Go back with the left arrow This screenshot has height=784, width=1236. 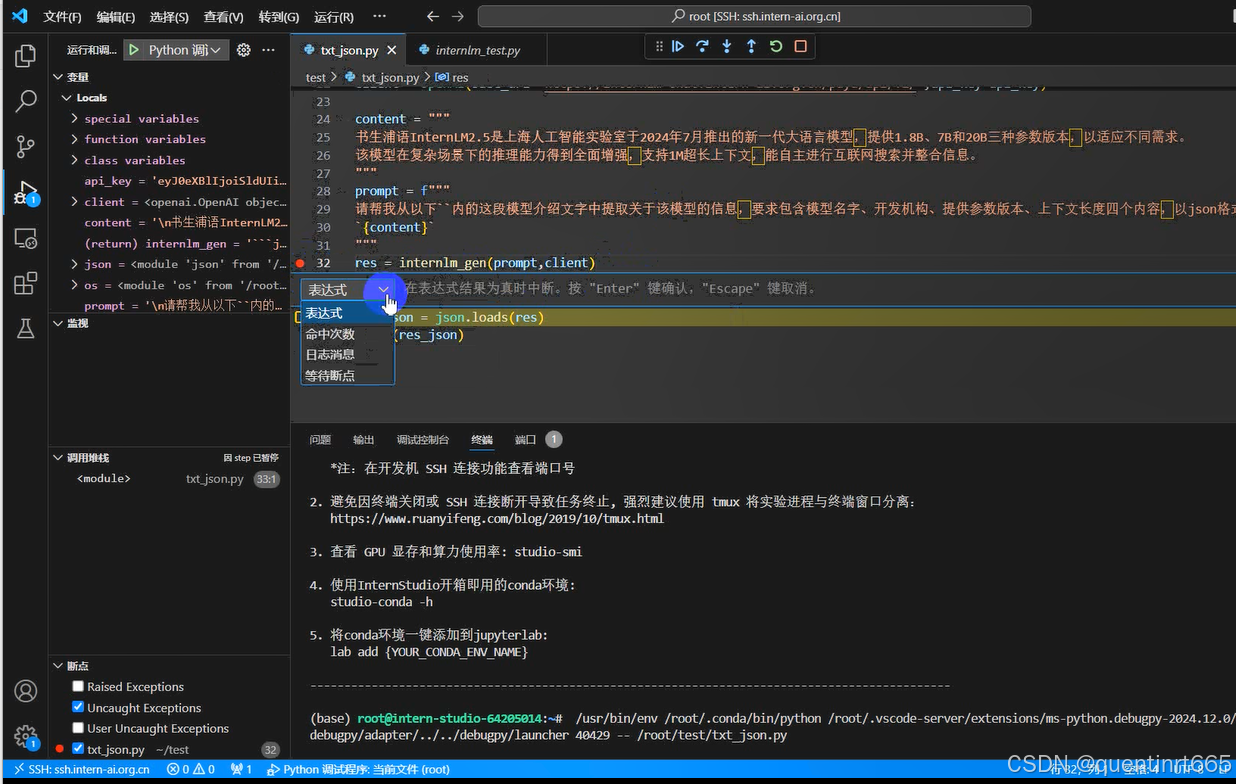tap(433, 17)
